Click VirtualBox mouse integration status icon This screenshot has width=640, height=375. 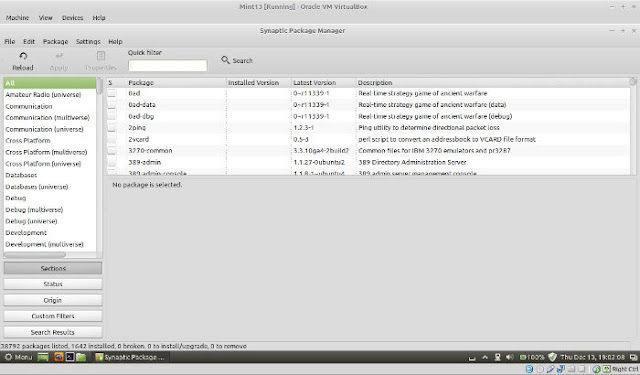(x=596, y=369)
